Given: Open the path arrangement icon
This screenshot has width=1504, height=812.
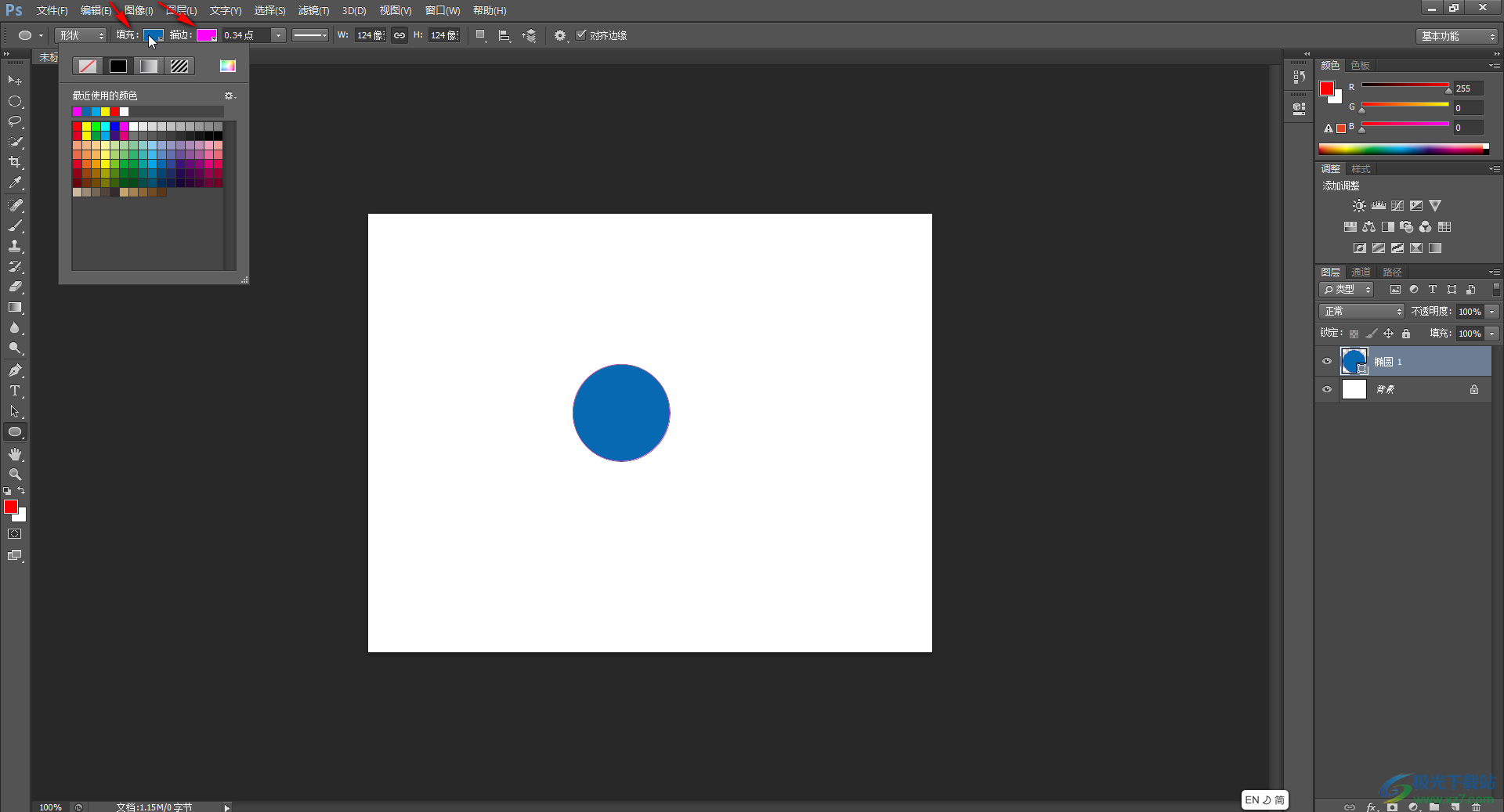Looking at the screenshot, I should pyautogui.click(x=530, y=35).
